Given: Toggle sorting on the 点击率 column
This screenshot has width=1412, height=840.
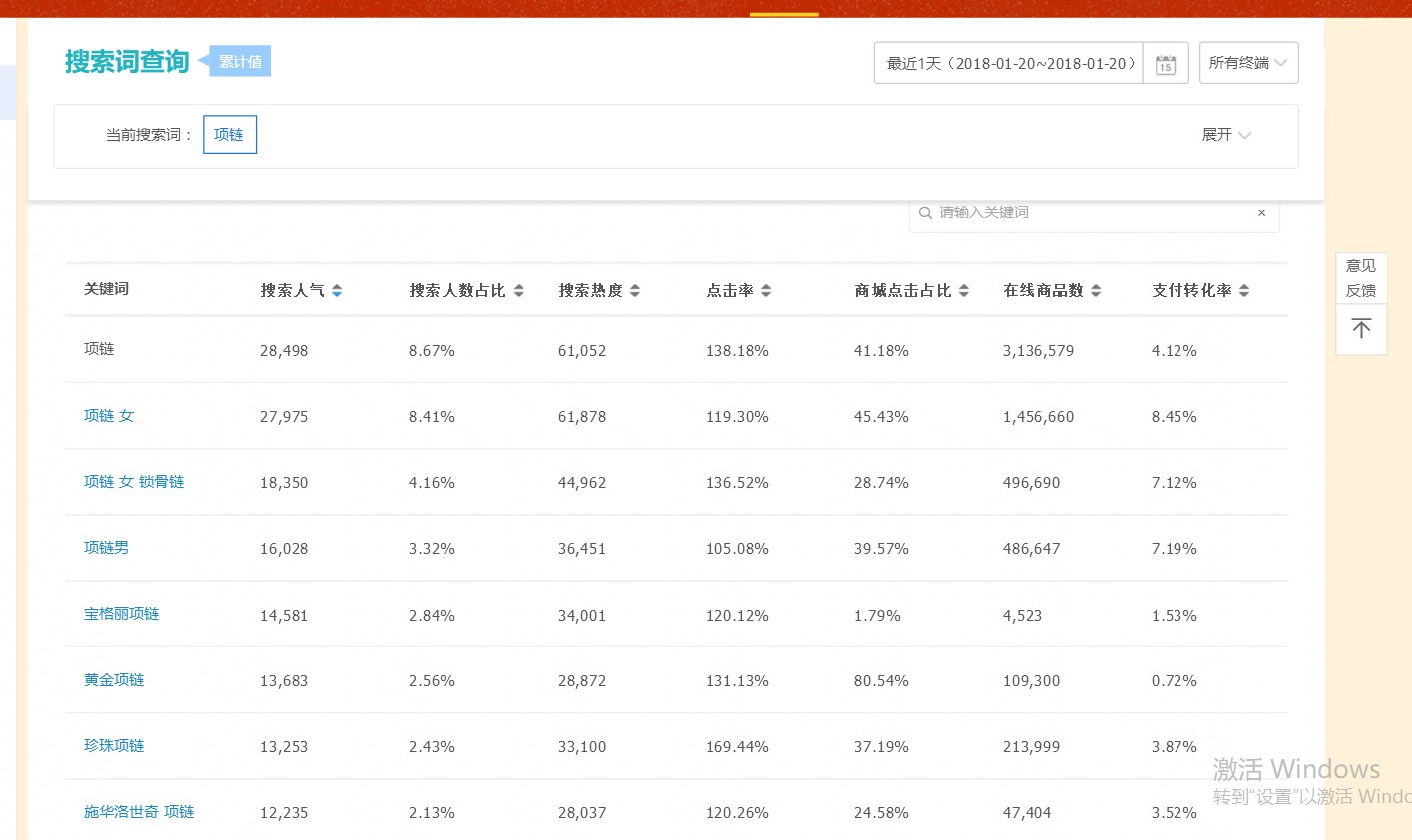Looking at the screenshot, I should click(x=765, y=290).
